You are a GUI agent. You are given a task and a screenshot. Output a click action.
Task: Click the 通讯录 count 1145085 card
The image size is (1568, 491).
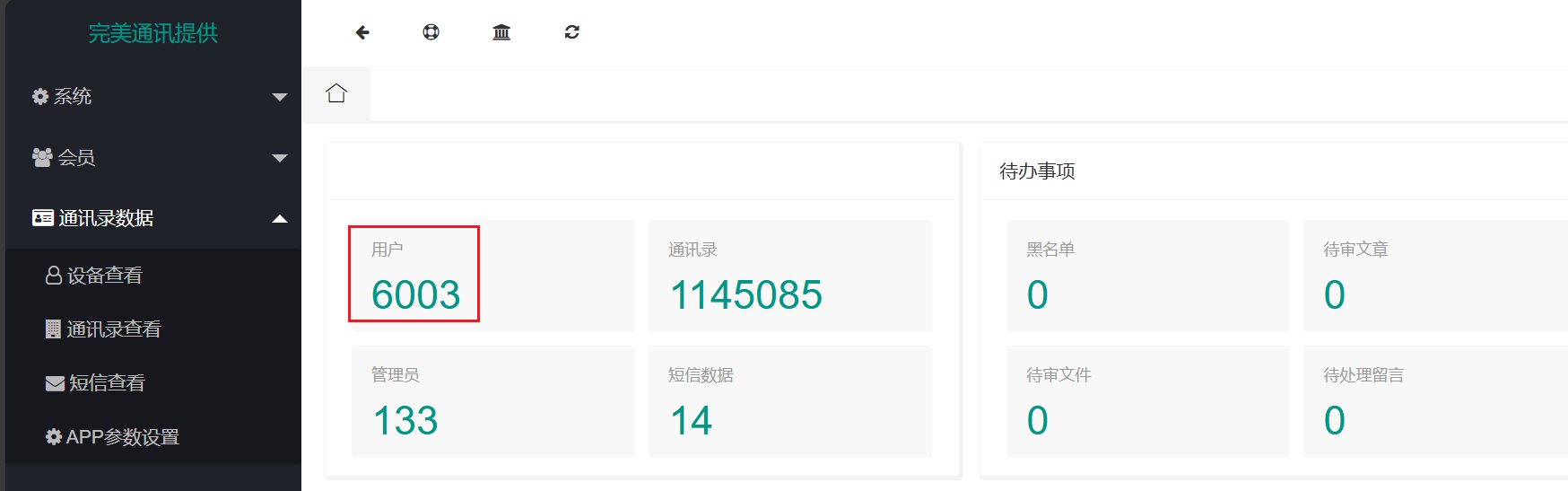tap(789, 276)
